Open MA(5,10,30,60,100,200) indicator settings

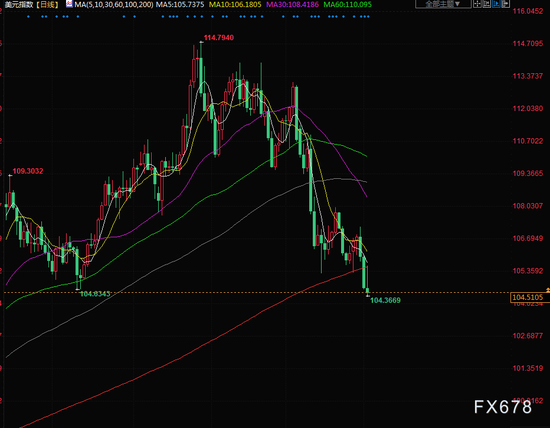(x=114, y=5)
